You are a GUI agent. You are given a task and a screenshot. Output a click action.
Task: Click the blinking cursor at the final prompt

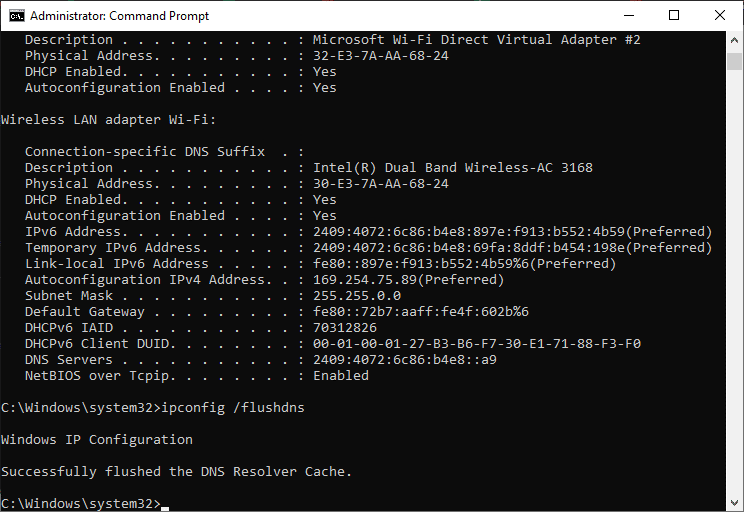point(165,504)
